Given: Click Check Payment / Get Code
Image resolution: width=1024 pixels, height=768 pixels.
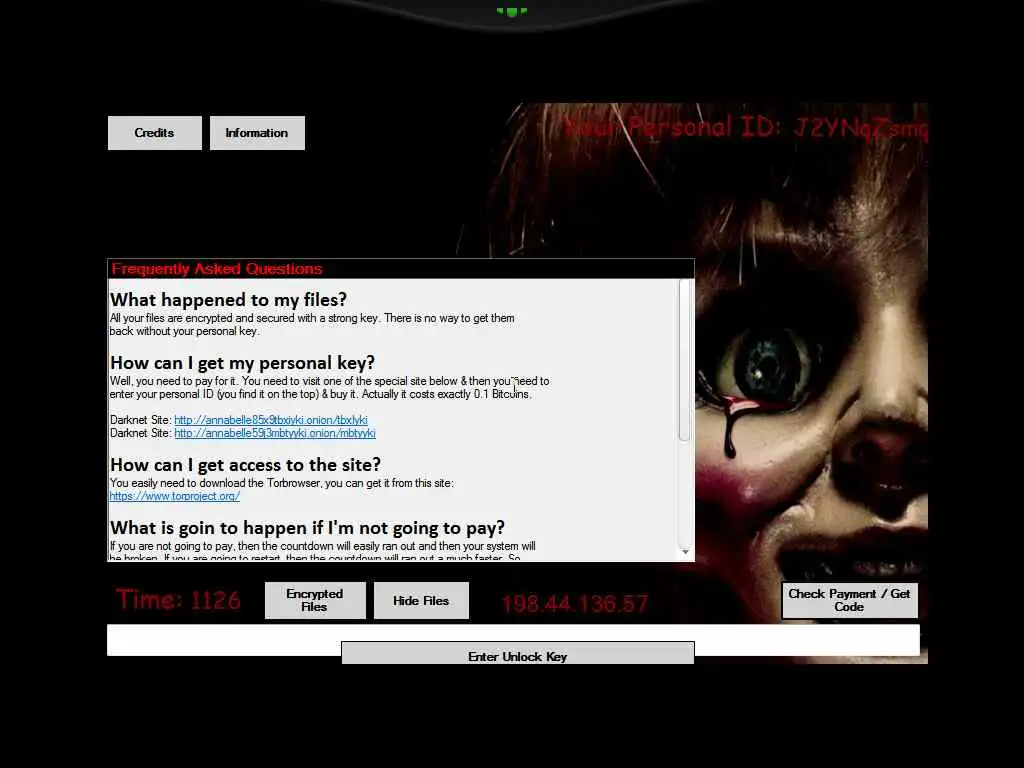Looking at the screenshot, I should tap(850, 600).
